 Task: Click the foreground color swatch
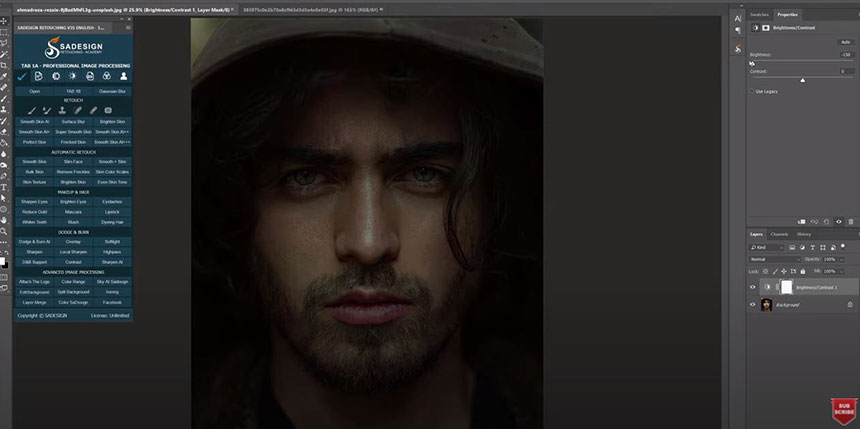(4, 259)
